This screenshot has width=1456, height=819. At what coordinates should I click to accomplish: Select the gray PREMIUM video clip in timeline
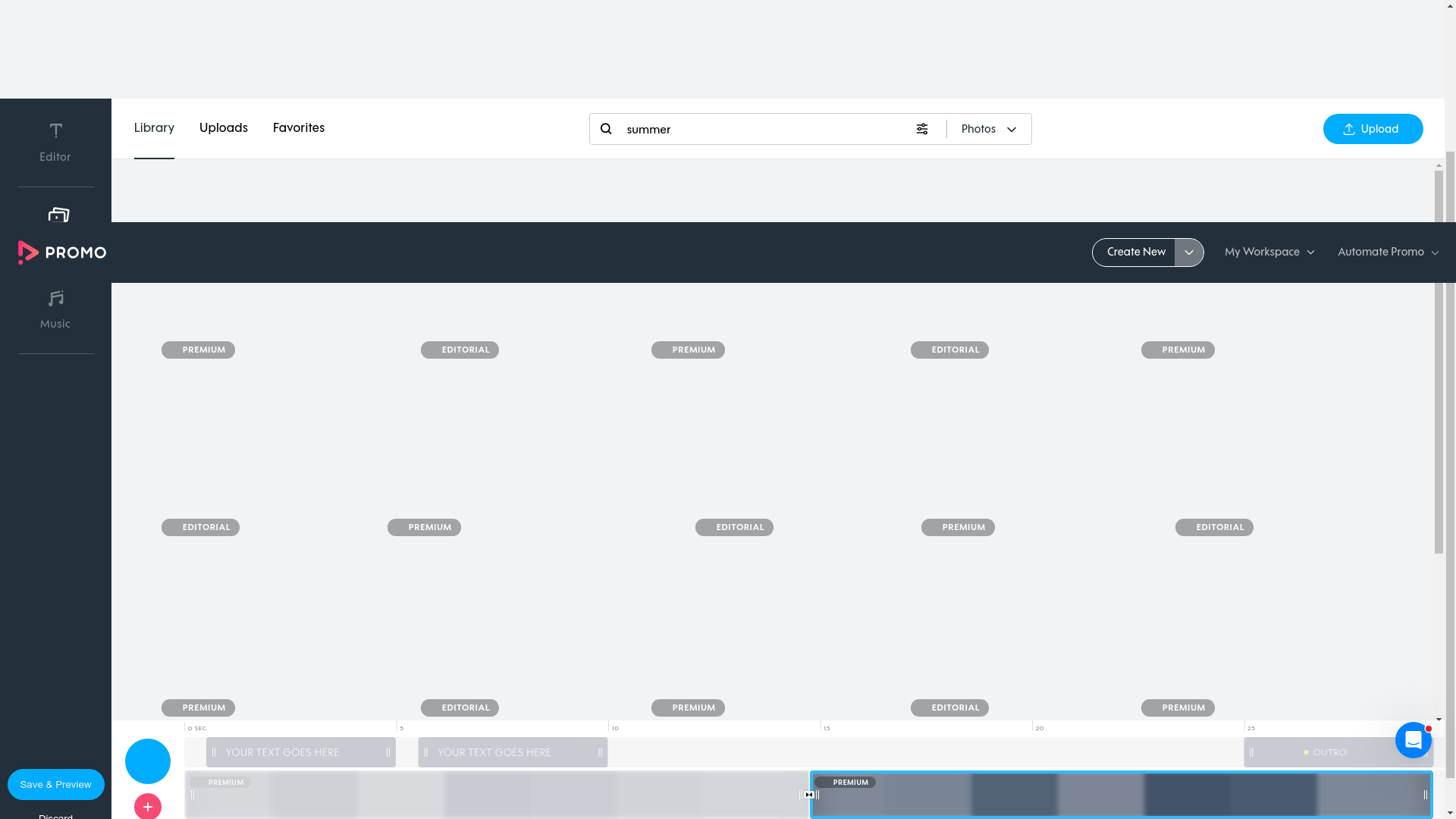pyautogui.click(x=497, y=795)
